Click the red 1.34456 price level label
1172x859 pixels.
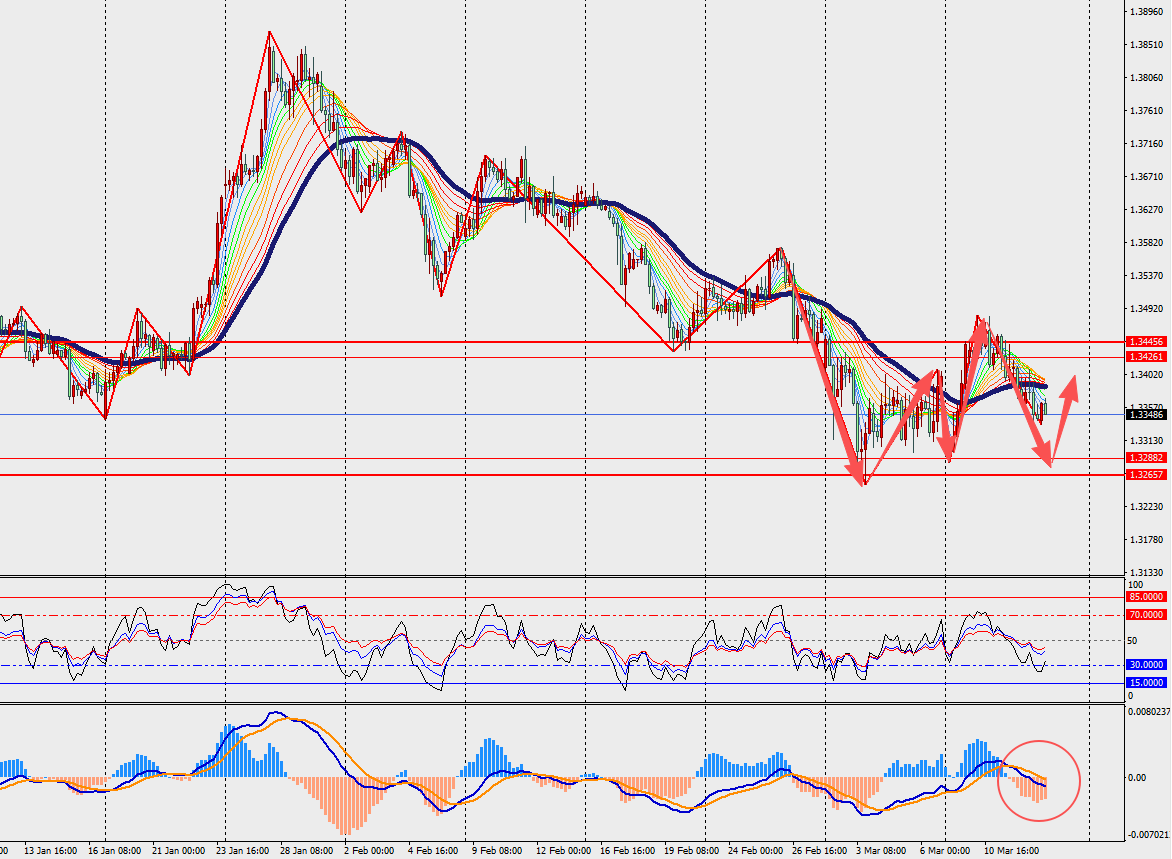pos(1146,342)
